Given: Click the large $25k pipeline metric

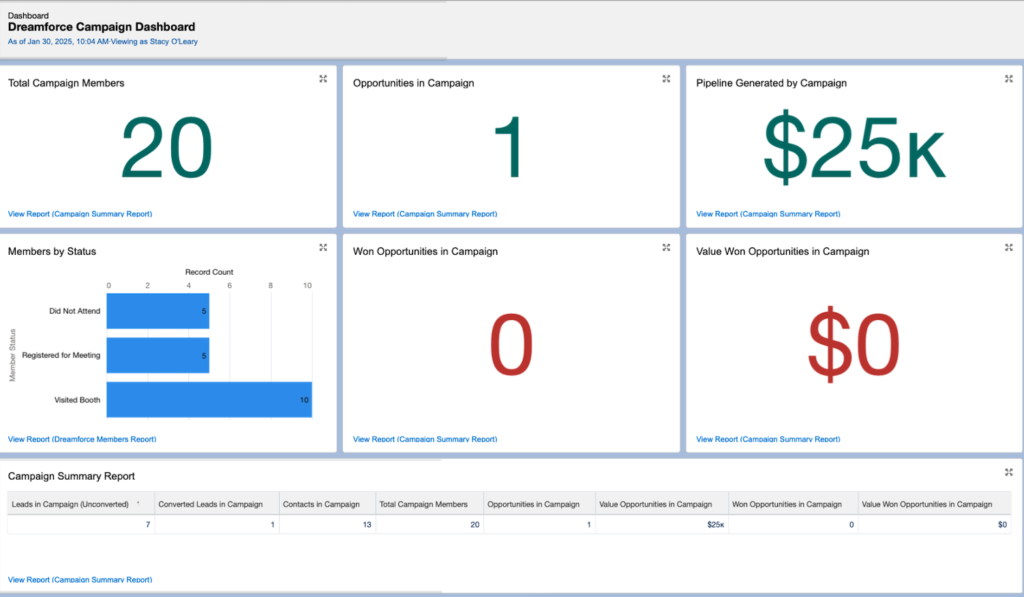Looking at the screenshot, I should pos(854,148).
